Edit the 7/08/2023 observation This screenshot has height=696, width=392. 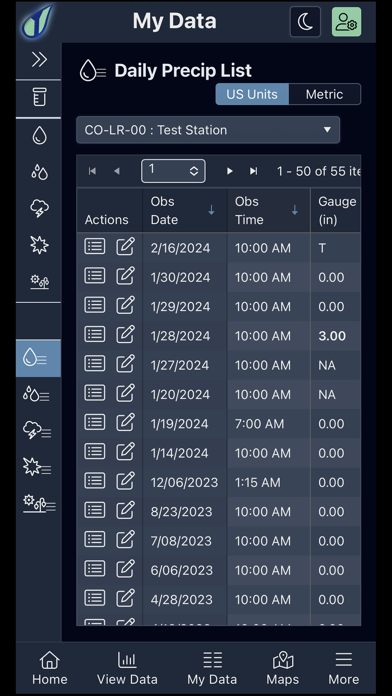[x=125, y=539]
